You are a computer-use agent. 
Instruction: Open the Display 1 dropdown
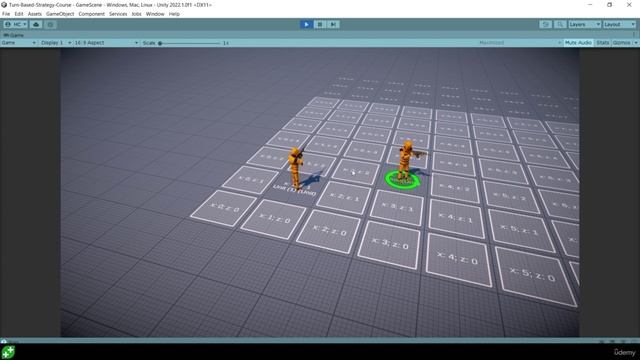[x=56, y=43]
